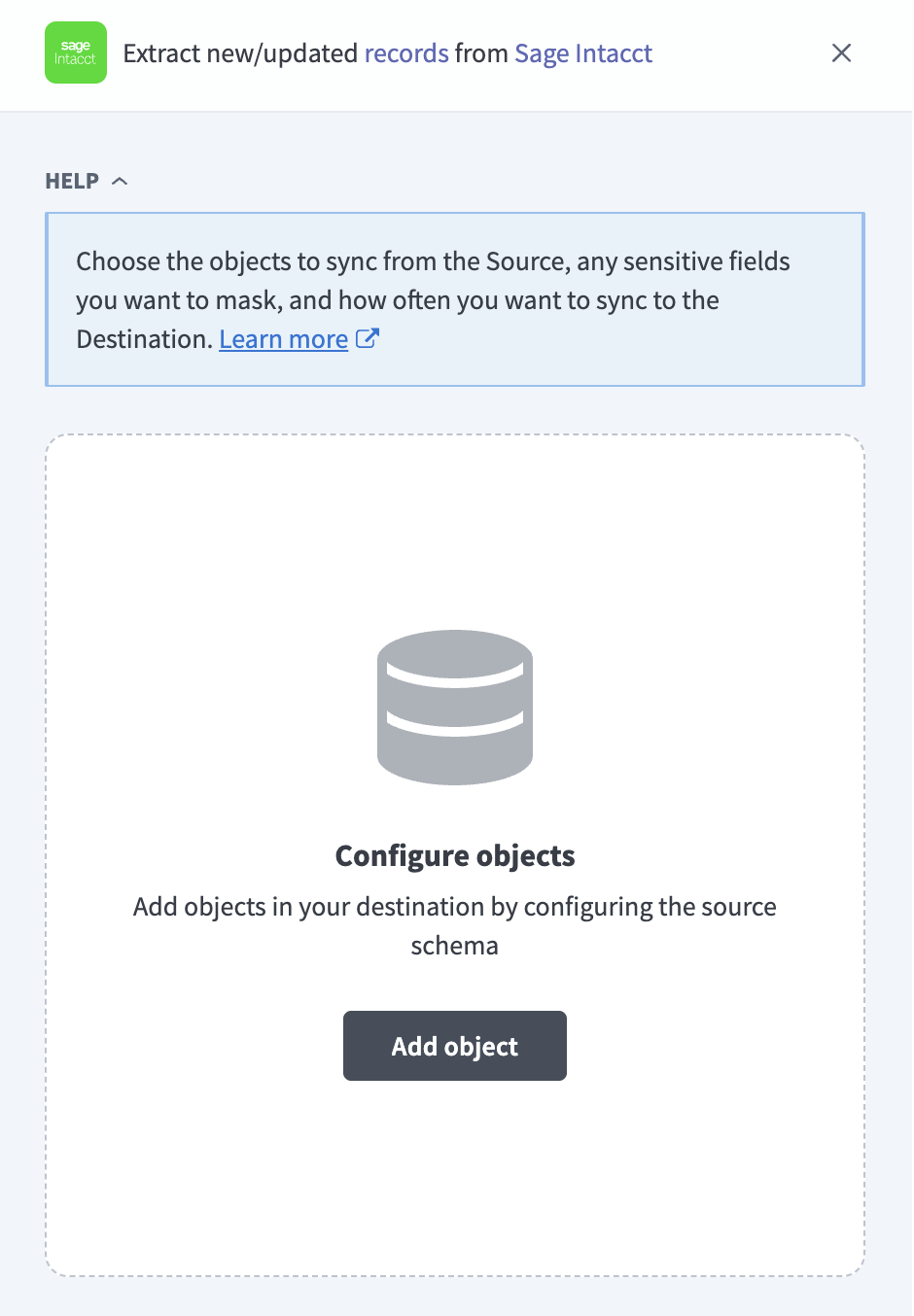Click the word 'schema' under Configure objects

pos(454,946)
